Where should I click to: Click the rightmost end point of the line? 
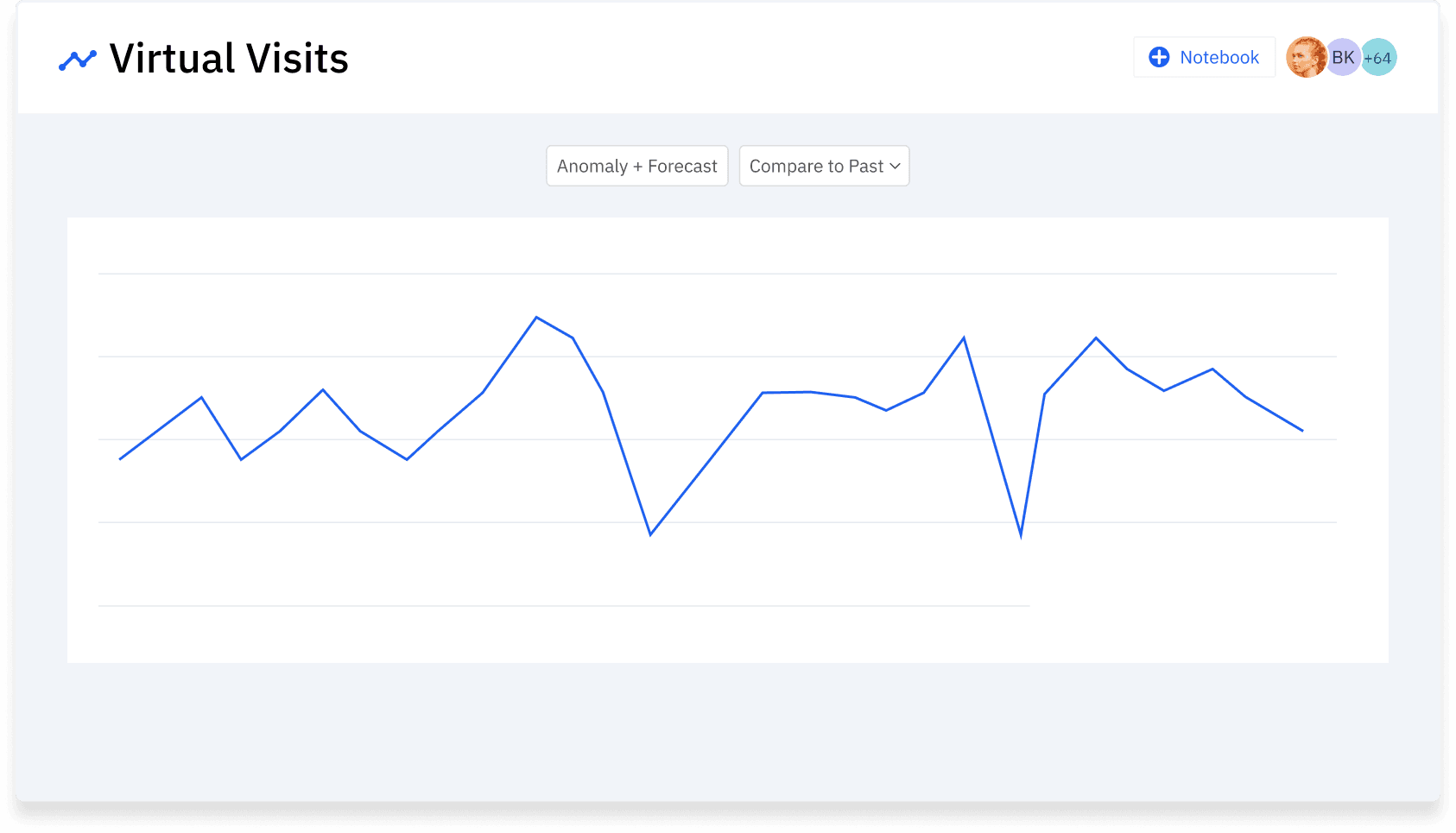point(1301,430)
